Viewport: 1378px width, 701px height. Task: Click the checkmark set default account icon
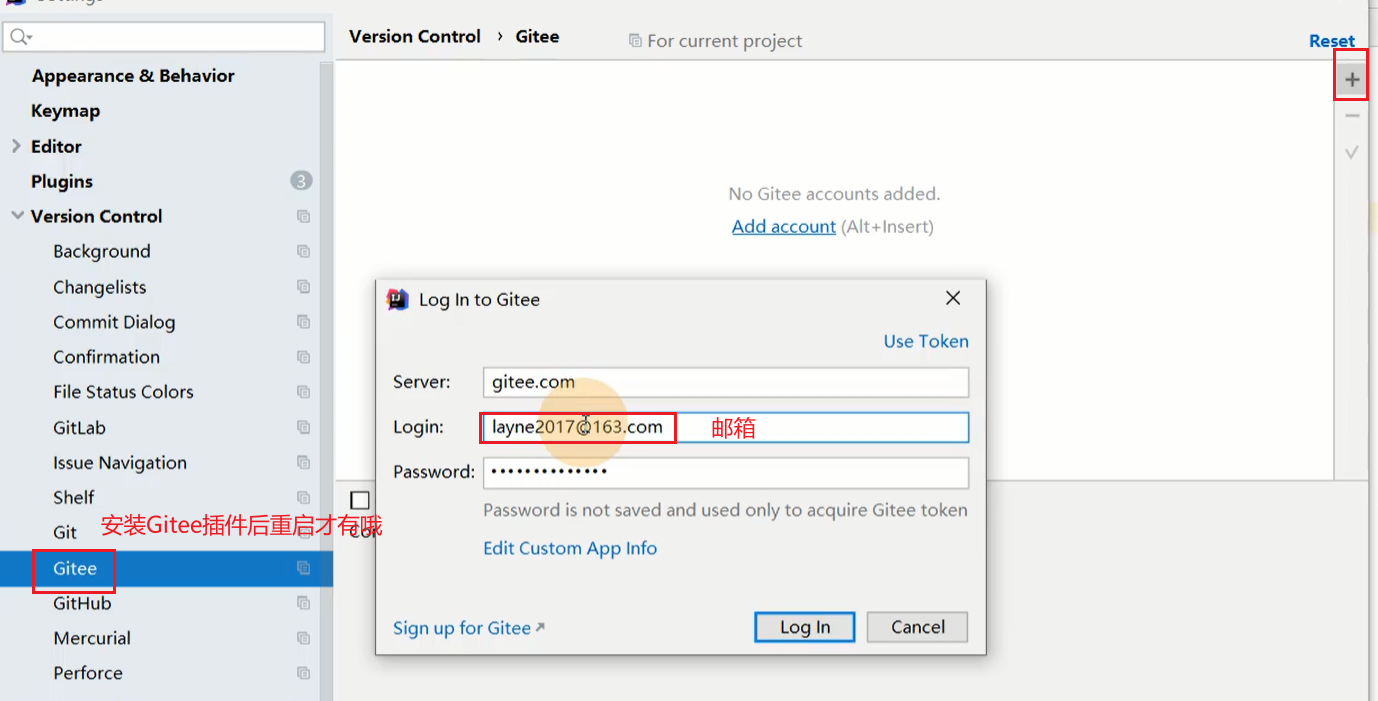[1352, 153]
